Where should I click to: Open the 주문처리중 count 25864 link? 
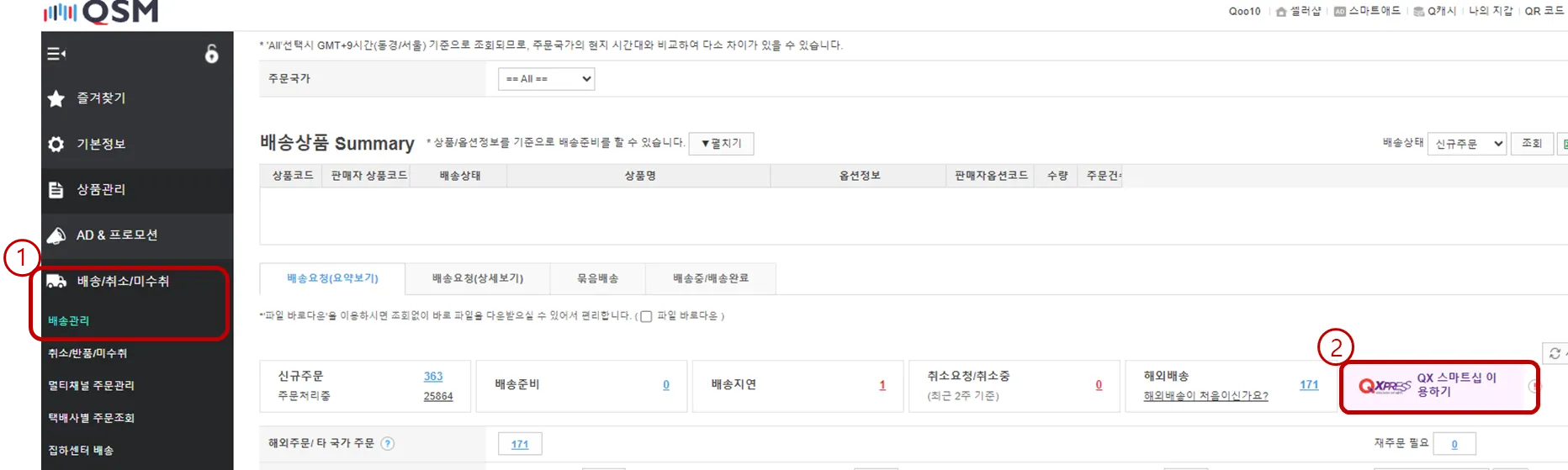438,396
